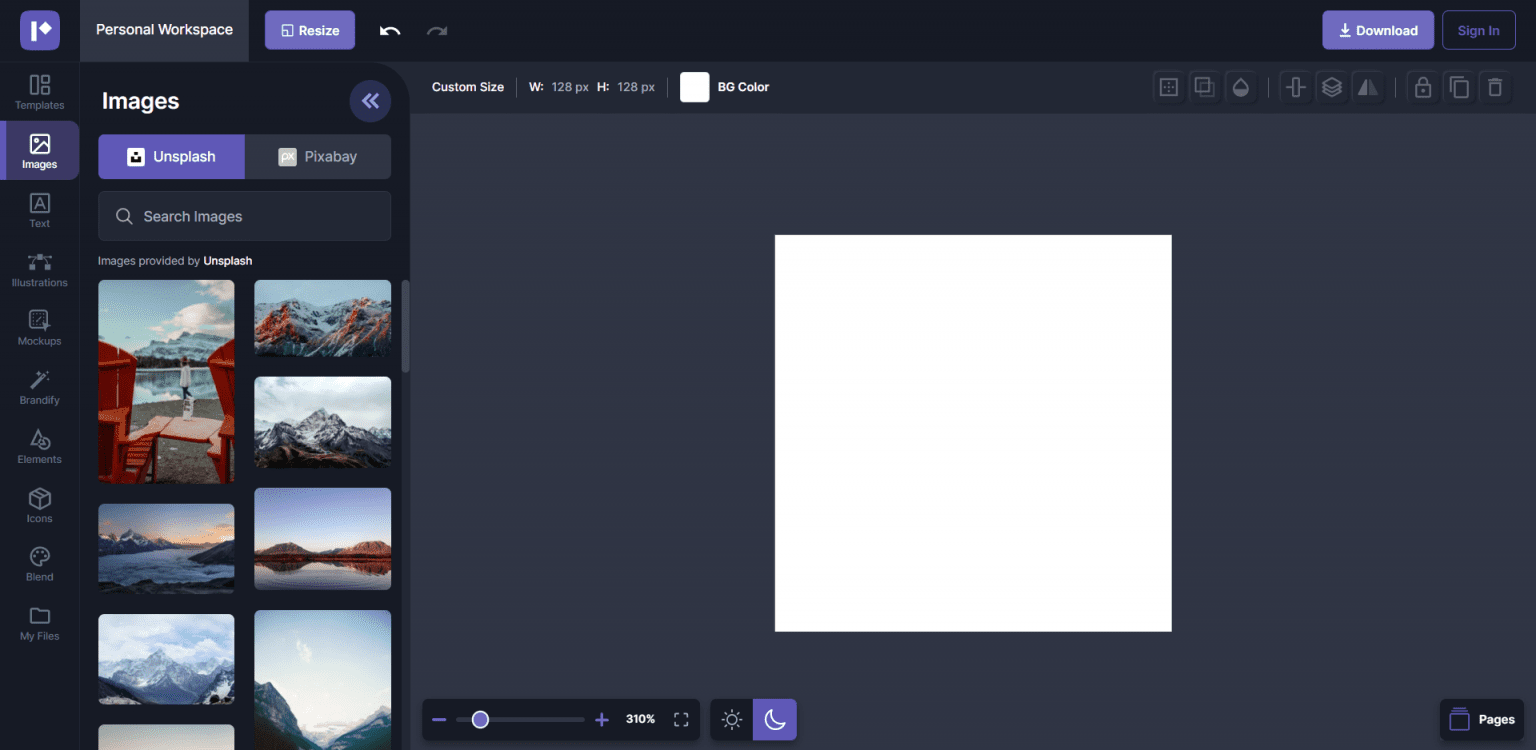Open the layers ordering options
Image resolution: width=1536 pixels, height=750 pixels.
click(x=1332, y=87)
